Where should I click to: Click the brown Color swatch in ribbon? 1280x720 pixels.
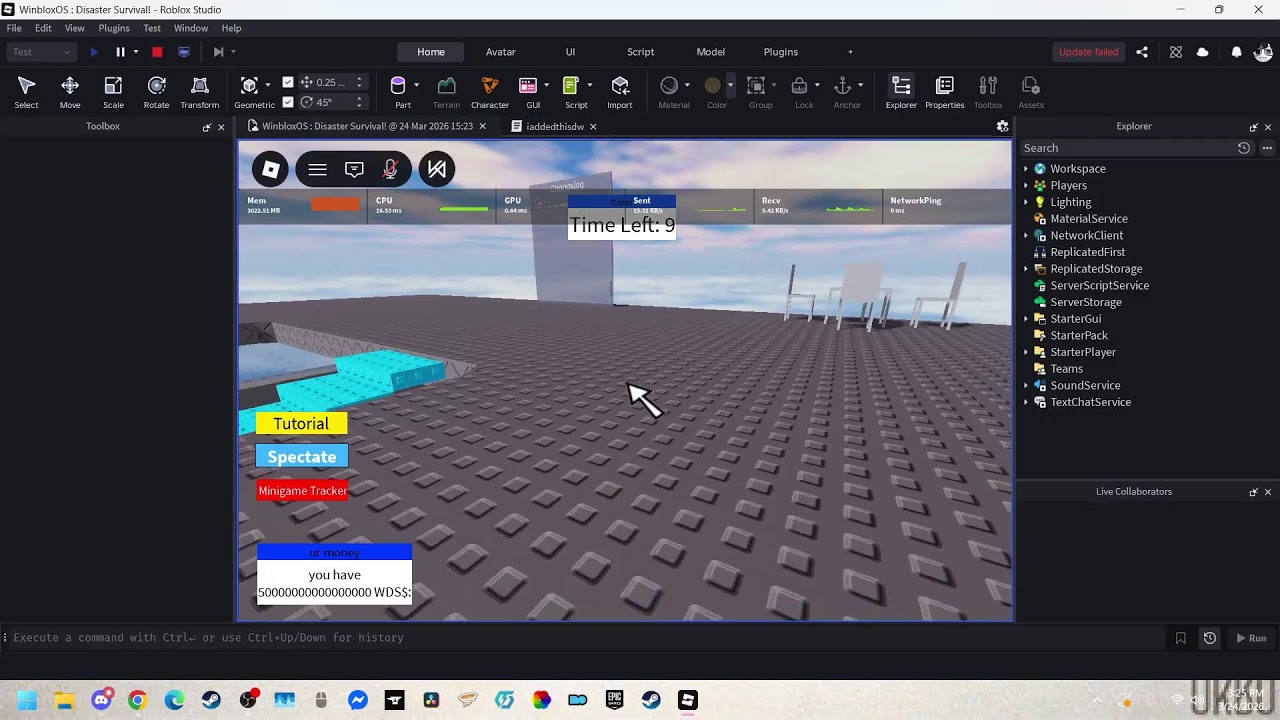coord(712,86)
